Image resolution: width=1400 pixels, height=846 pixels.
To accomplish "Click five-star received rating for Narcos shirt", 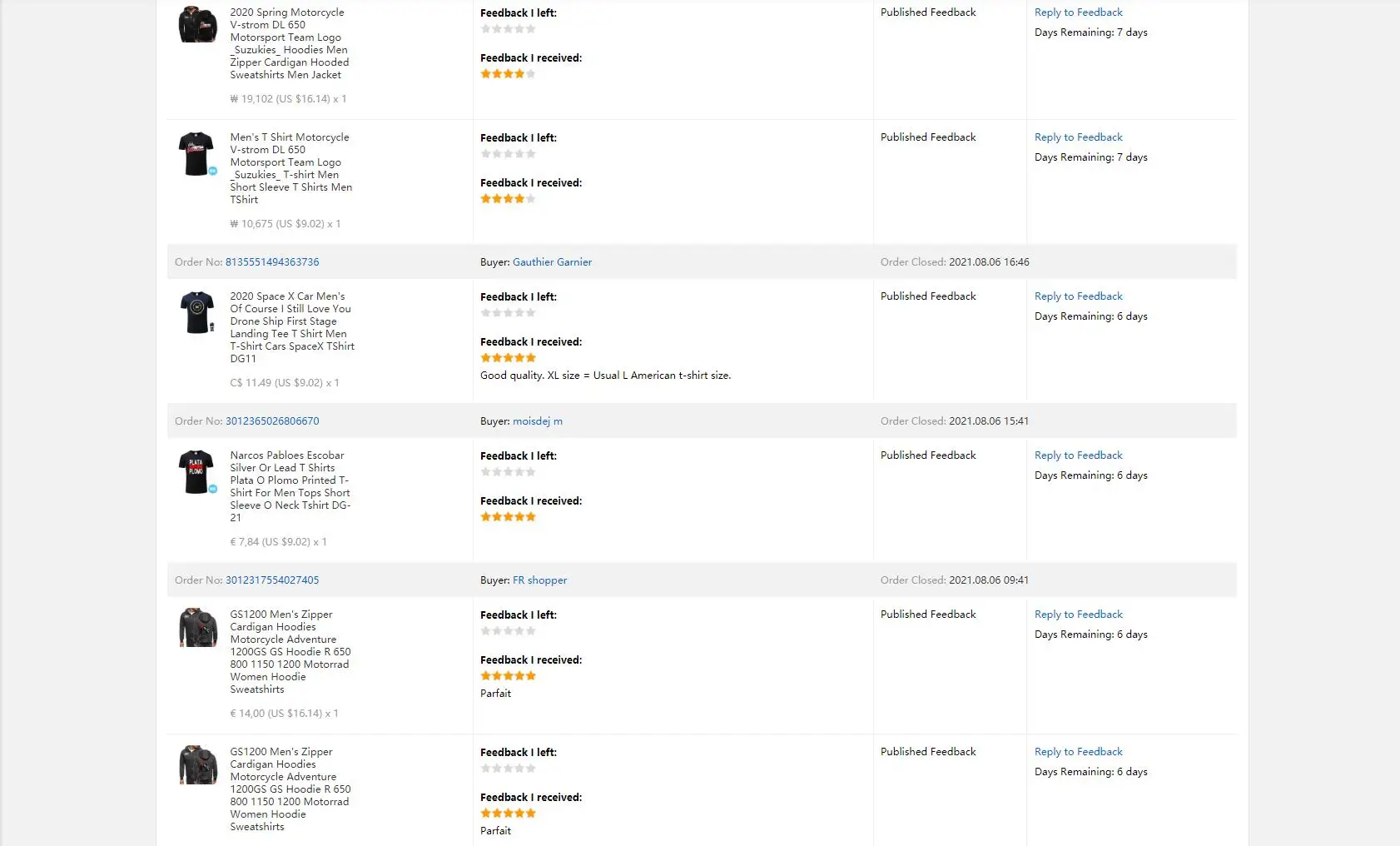I will click(508, 517).
